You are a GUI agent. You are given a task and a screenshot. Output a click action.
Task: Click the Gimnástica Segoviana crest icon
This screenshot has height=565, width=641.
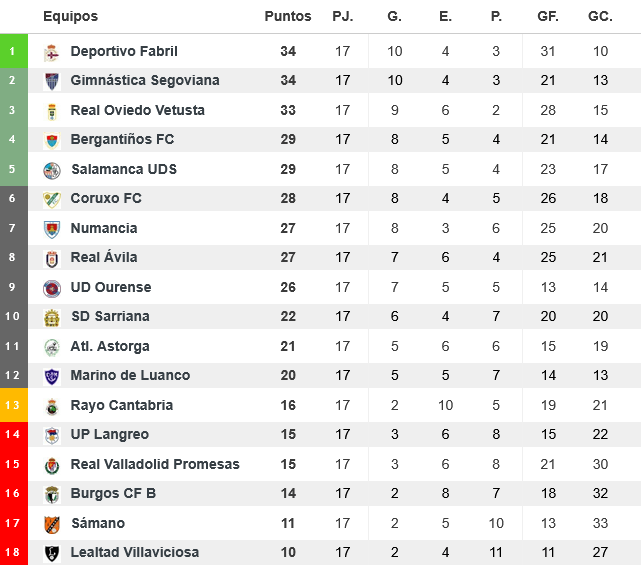tap(52, 81)
